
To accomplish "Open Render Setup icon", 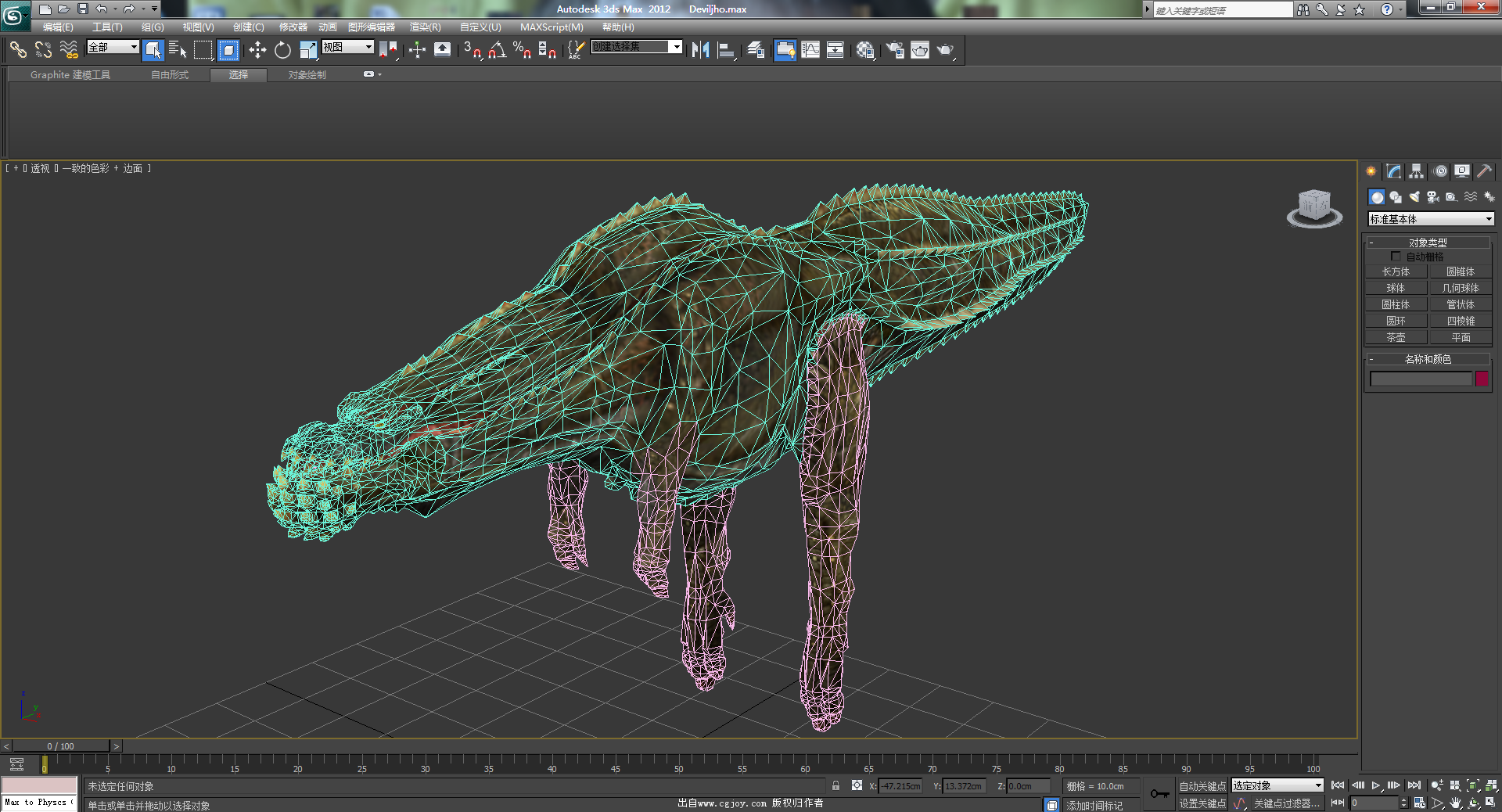I will [x=895, y=50].
